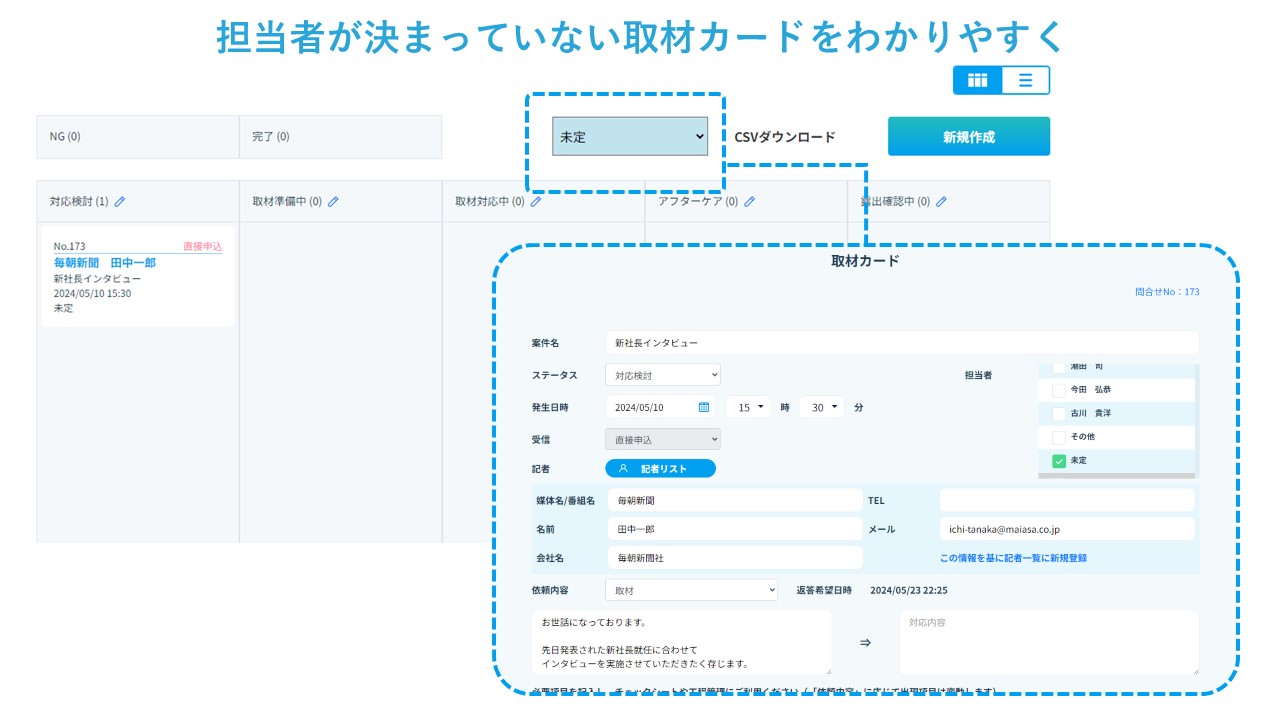Open the 依頼内容 dropdown showing 取材
The image size is (1280, 720).
click(x=690, y=590)
